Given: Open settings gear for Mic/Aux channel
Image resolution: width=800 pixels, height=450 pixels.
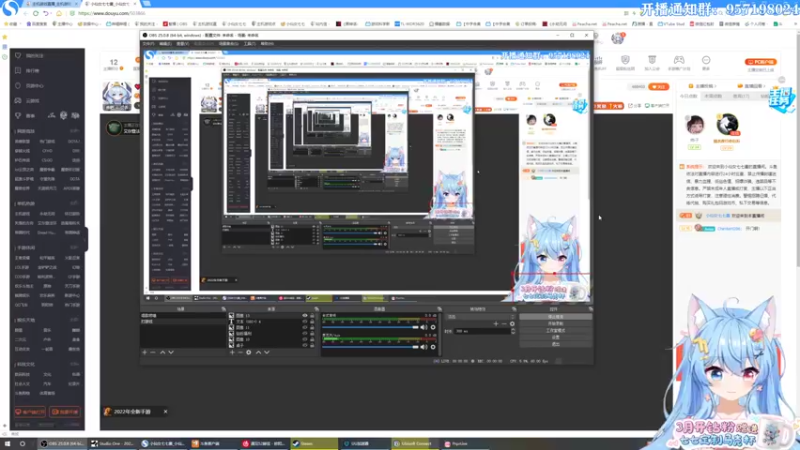Looking at the screenshot, I should click(433, 347).
